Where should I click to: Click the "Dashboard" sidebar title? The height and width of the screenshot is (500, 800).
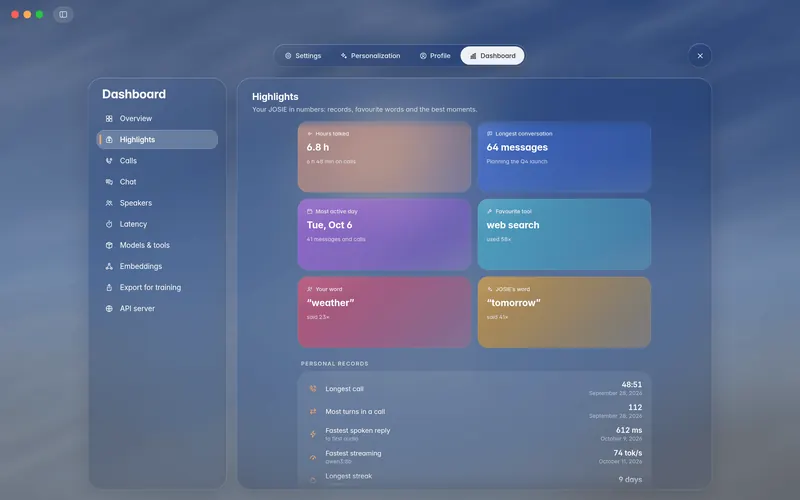(134, 94)
